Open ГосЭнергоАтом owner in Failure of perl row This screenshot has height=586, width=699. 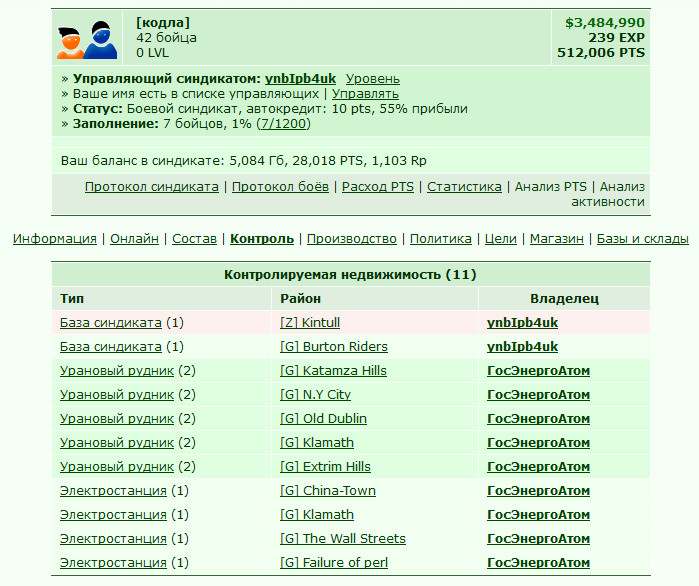point(539,563)
